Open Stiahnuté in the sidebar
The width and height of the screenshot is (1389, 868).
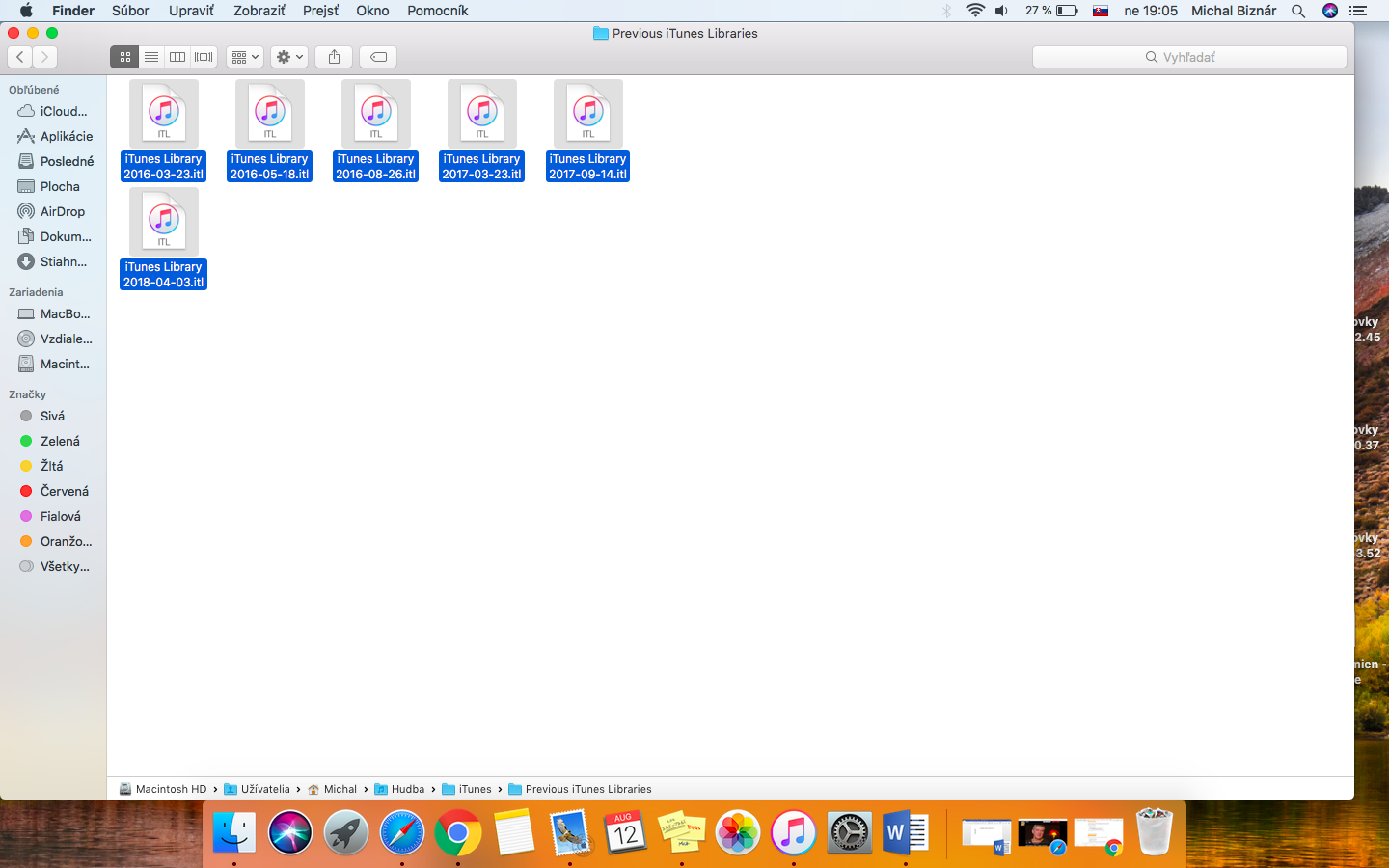[53, 261]
